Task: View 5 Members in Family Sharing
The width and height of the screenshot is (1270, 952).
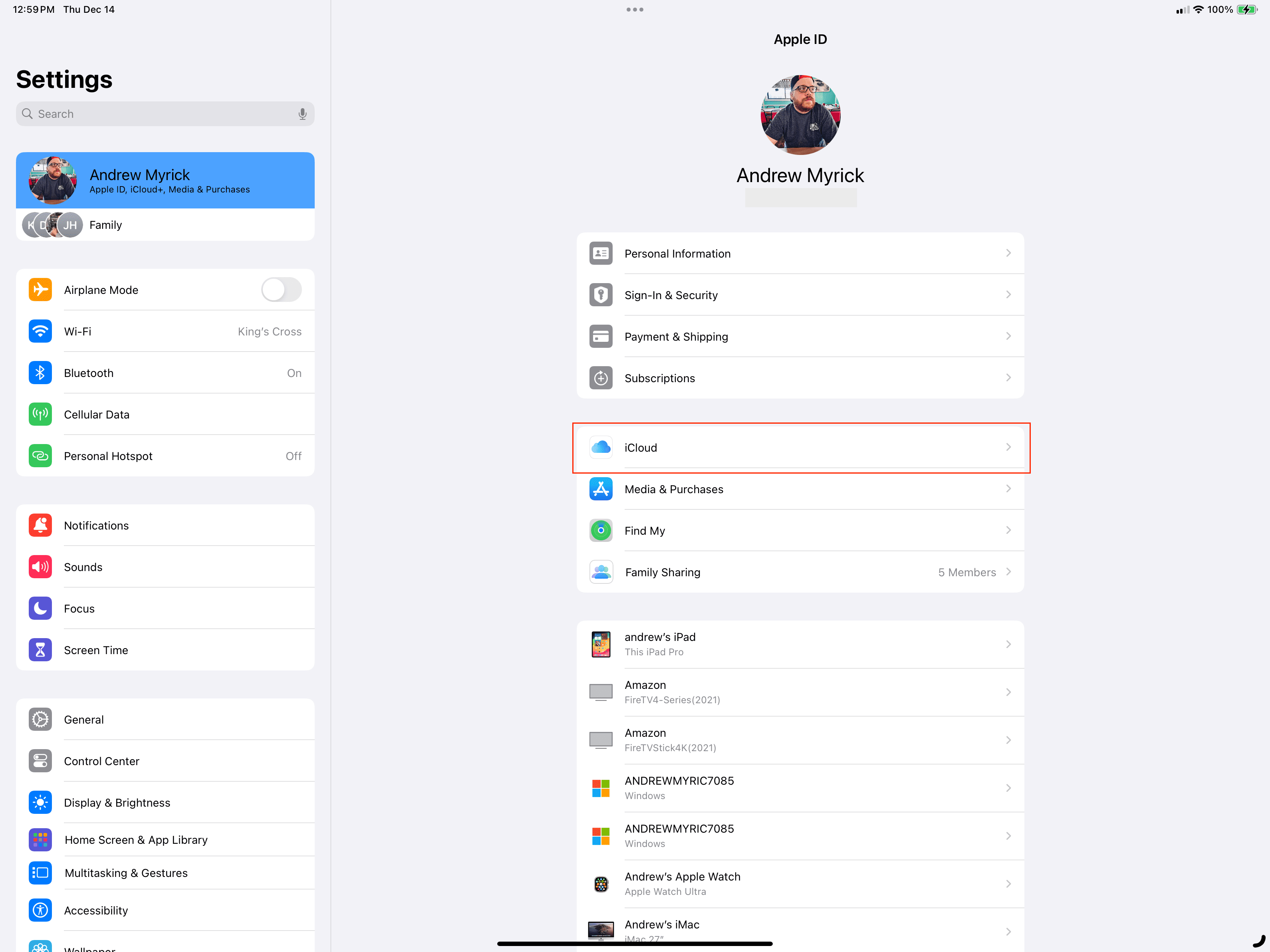Action: [967, 572]
